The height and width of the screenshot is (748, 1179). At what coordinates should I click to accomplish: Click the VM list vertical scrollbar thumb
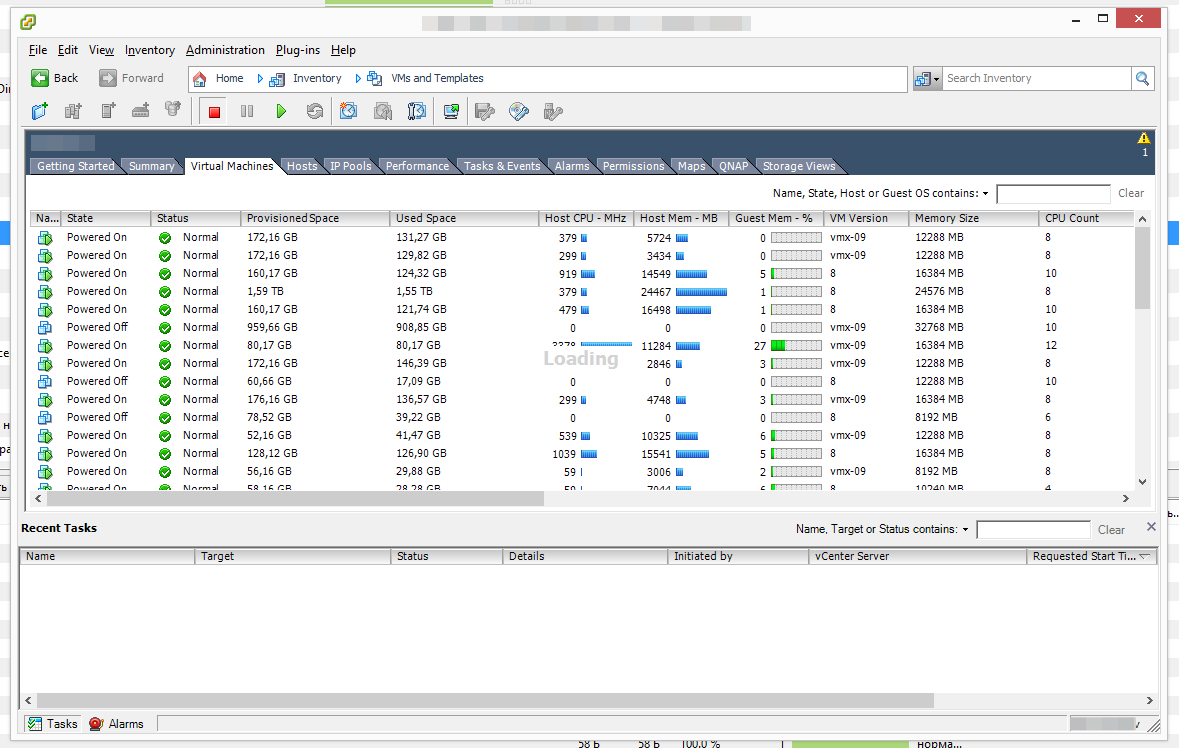coord(1142,268)
